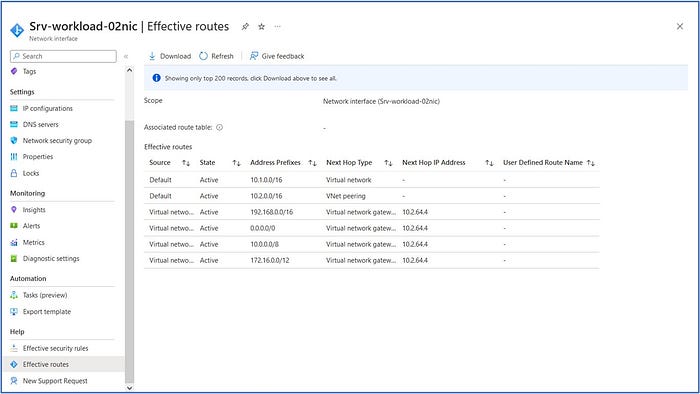Image resolution: width=700 pixels, height=394 pixels.
Task: Sort by Address Prefixes column arrows
Action: pos(312,163)
